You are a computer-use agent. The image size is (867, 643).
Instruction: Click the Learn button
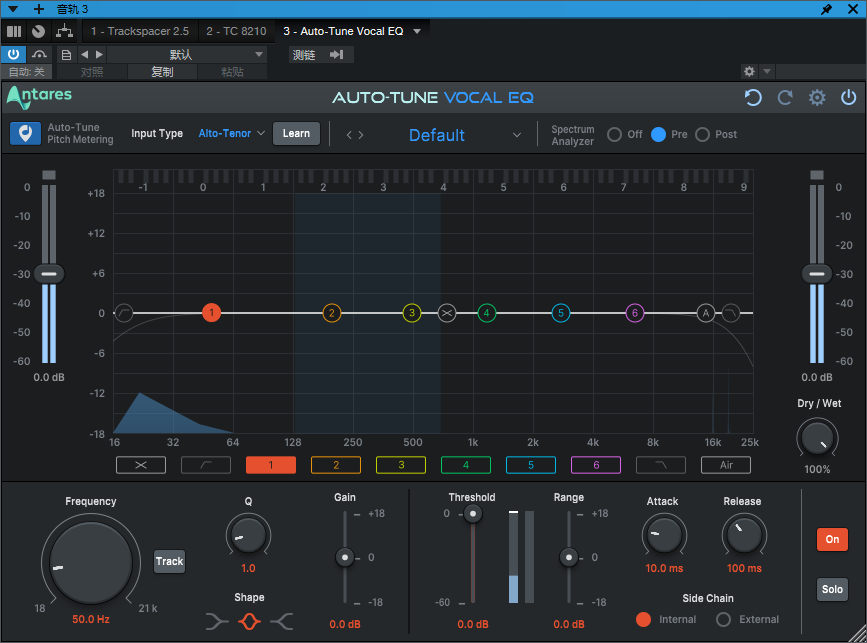(x=296, y=133)
